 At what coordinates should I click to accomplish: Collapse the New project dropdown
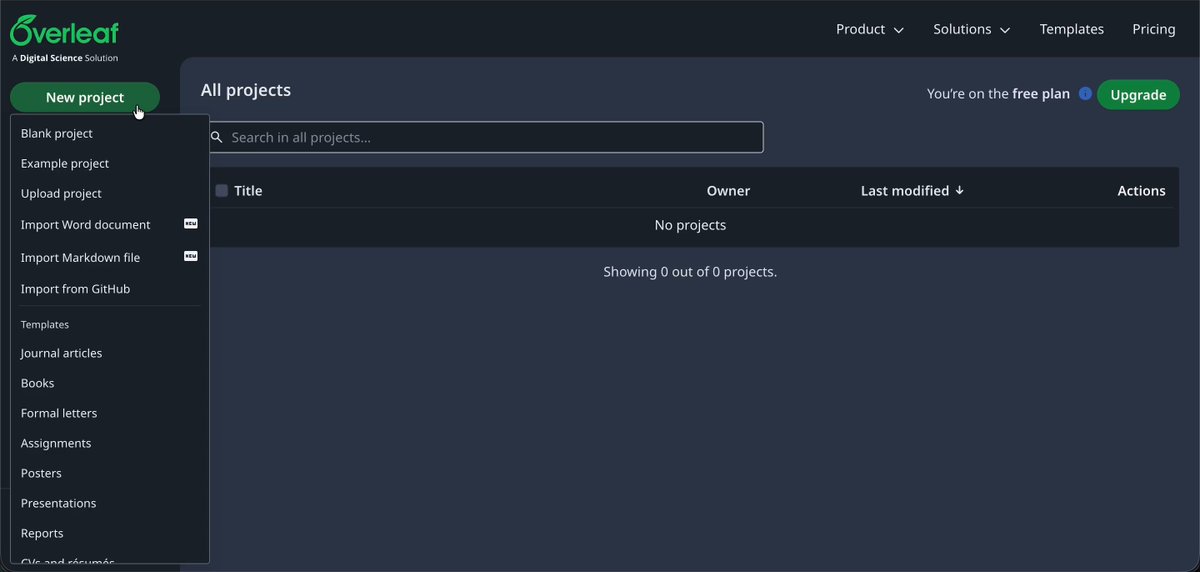(x=85, y=97)
